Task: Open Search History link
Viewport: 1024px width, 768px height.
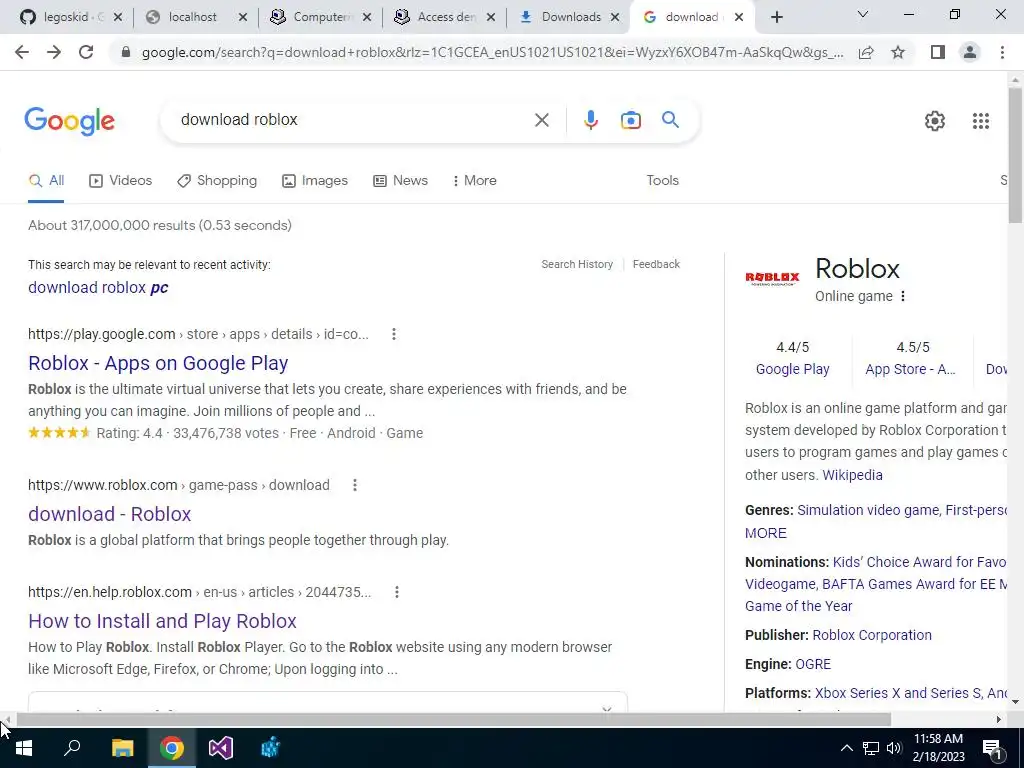Action: (x=577, y=264)
